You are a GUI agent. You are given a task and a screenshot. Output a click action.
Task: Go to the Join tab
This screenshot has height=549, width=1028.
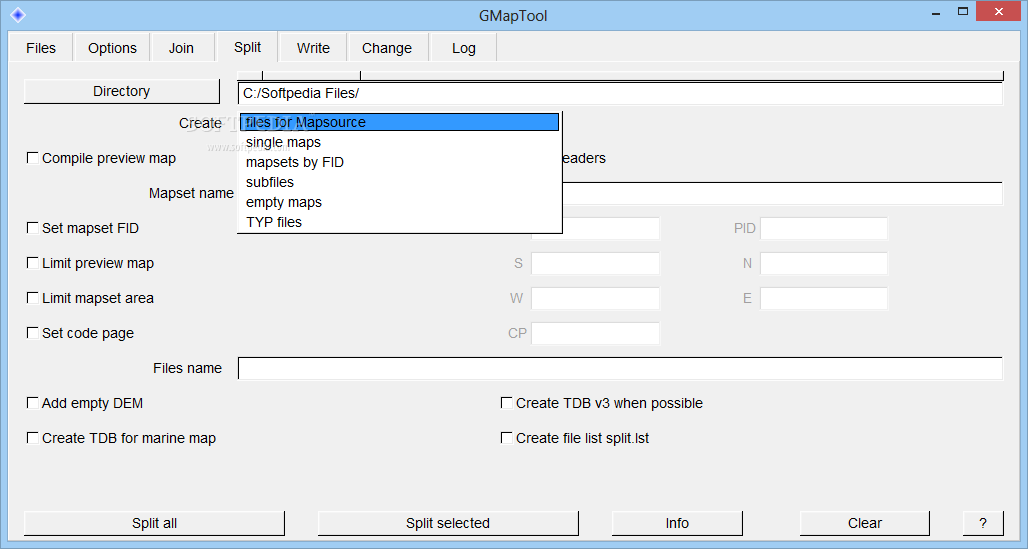pos(182,48)
